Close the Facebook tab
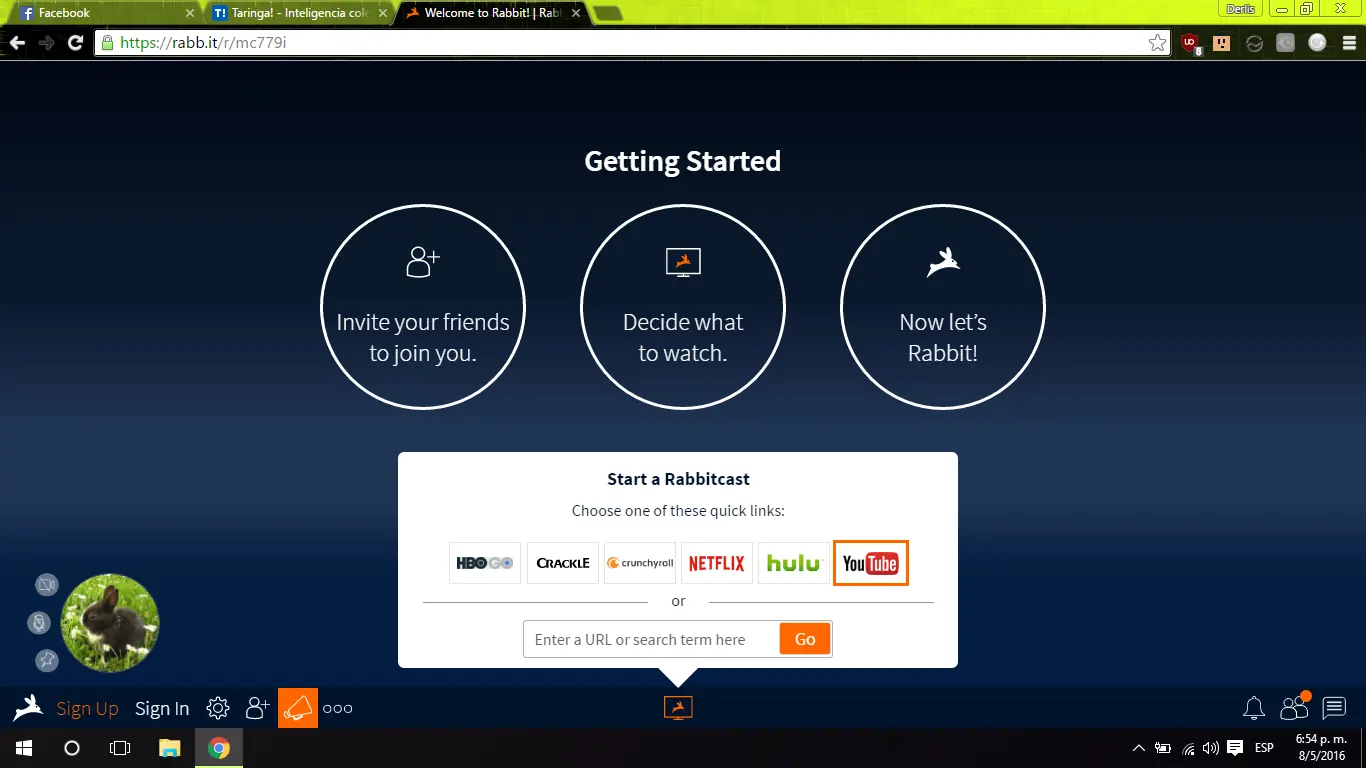This screenshot has width=1366, height=768. click(190, 14)
